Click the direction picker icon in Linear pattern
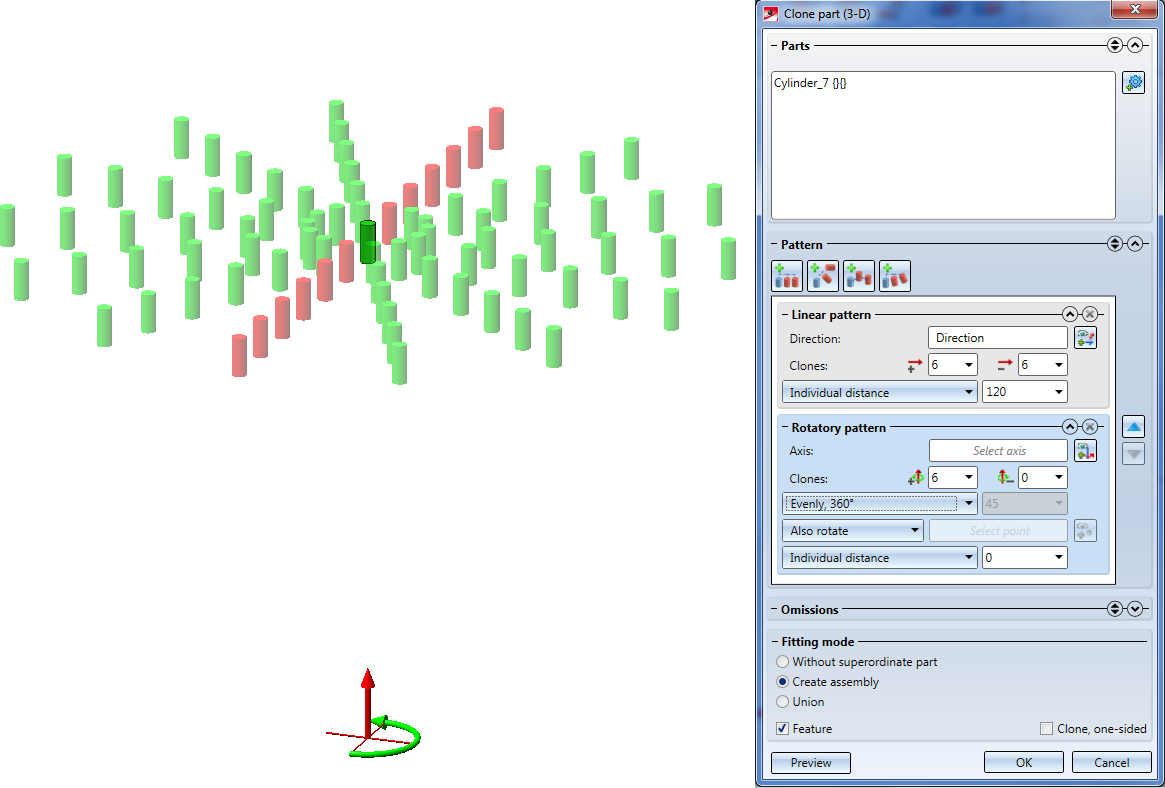The width and height of the screenshot is (1165, 788). pos(1086,338)
